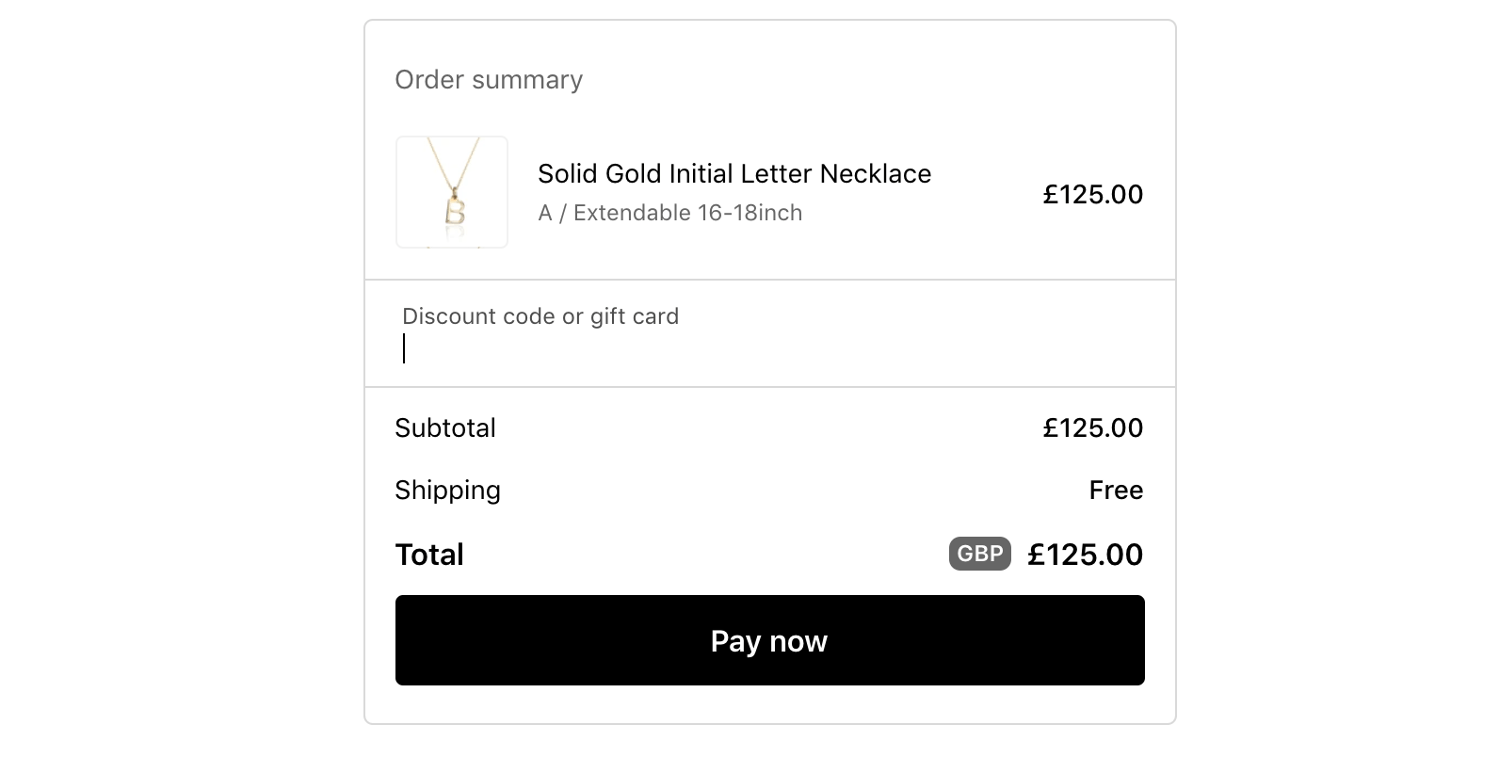This screenshot has height=757, width=1500.
Task: Click the A / Extendable 16-18inch variant text
Action: pos(670,212)
